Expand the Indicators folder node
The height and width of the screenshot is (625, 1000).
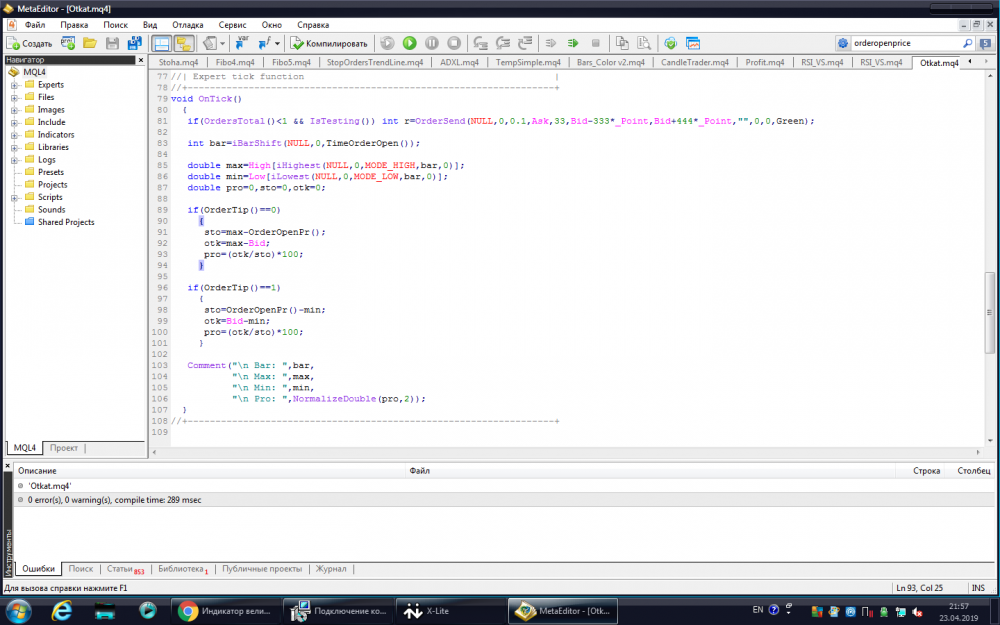click(x=14, y=135)
